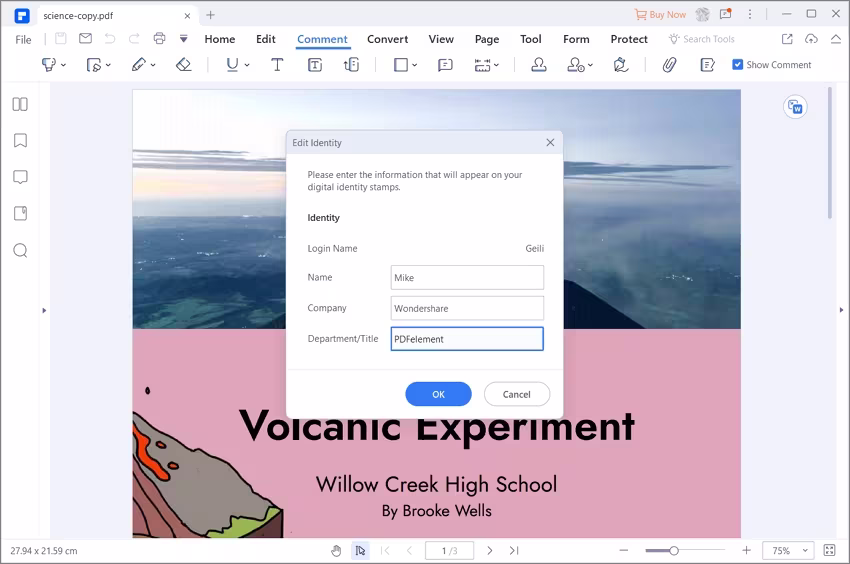Click the Buy Now link
This screenshot has width=850, height=564.
pyautogui.click(x=660, y=15)
